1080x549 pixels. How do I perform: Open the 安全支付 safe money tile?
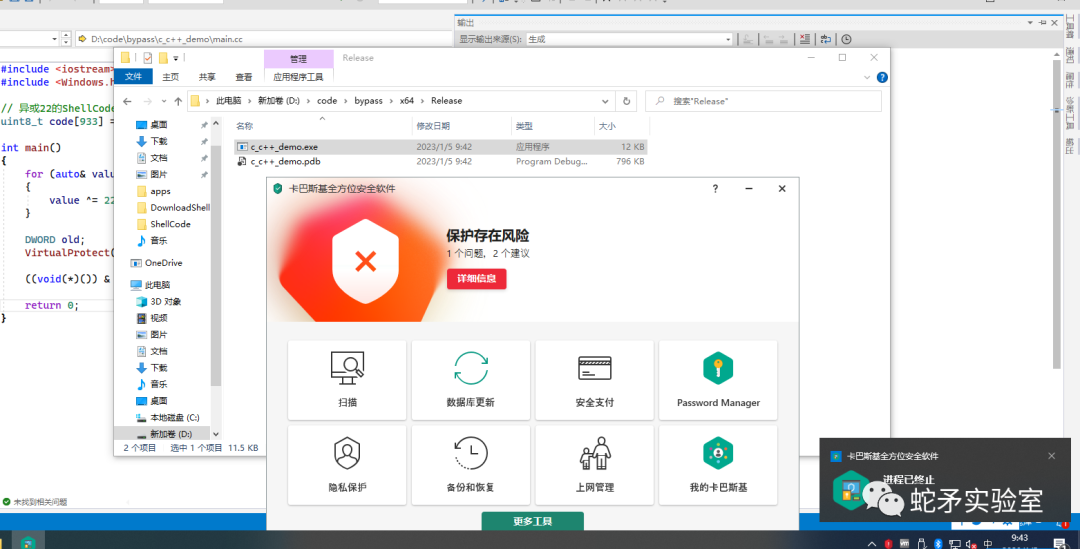(x=594, y=380)
